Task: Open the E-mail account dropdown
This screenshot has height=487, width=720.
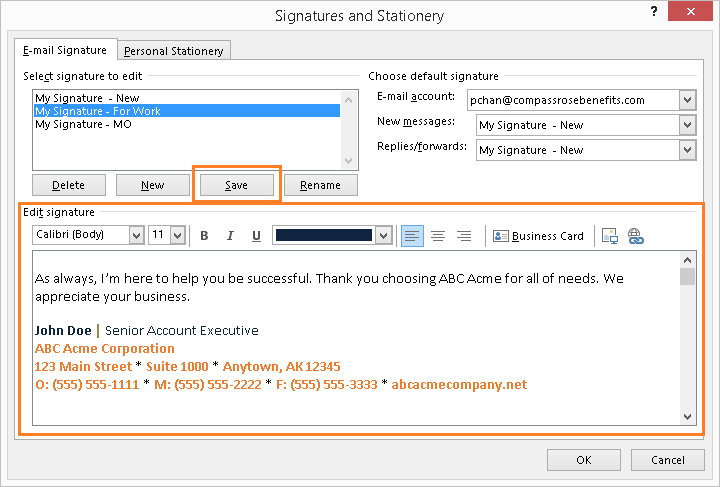Action: pos(686,100)
